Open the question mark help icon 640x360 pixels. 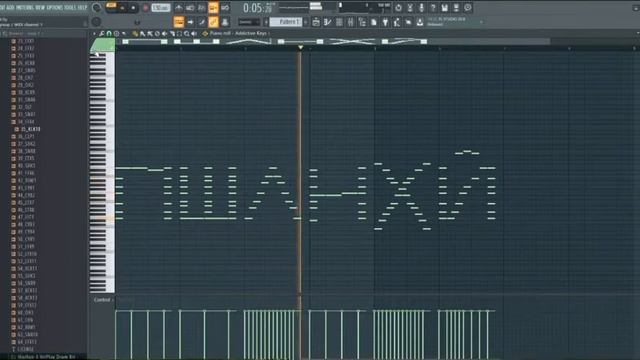(433, 7)
